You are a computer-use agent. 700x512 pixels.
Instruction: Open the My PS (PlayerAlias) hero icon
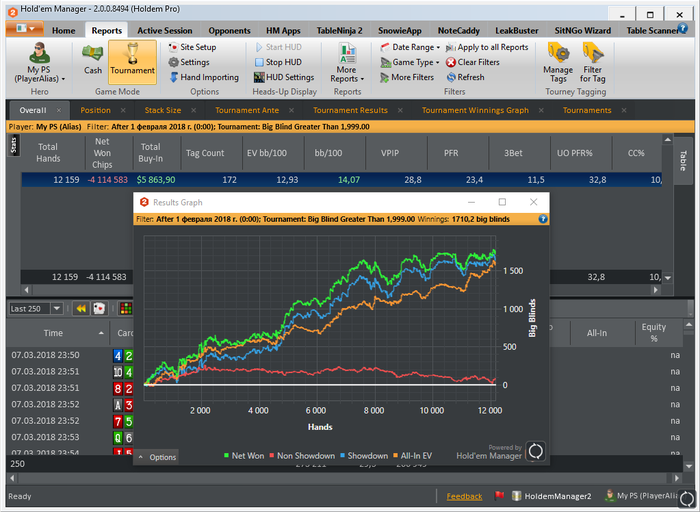pyautogui.click(x=39, y=62)
